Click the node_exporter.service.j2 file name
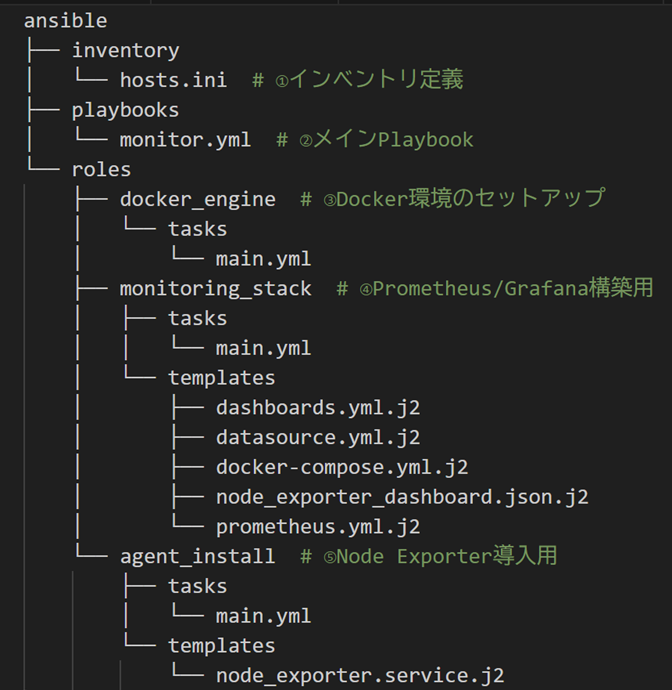 tap(360, 676)
